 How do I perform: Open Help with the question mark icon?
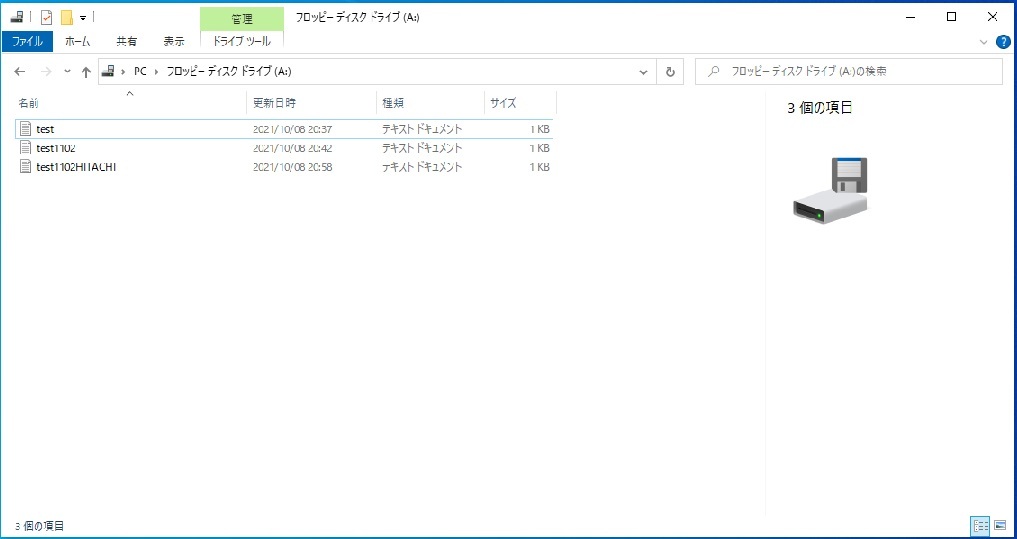click(x=1002, y=42)
